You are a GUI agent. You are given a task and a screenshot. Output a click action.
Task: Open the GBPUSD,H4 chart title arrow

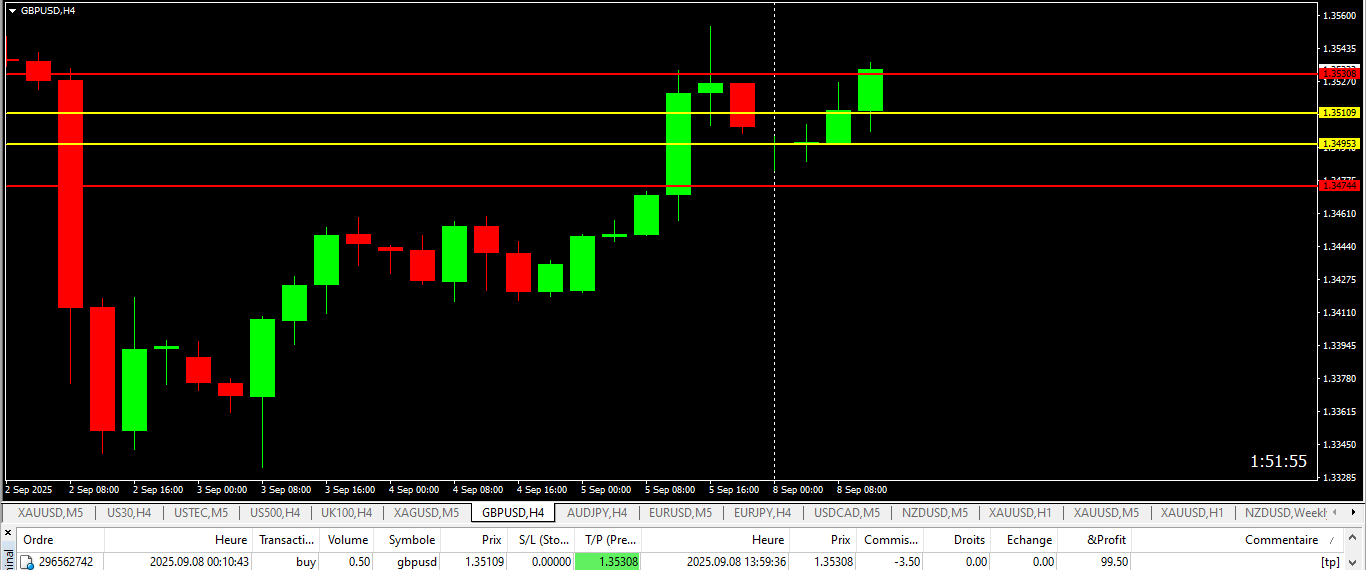(12, 10)
